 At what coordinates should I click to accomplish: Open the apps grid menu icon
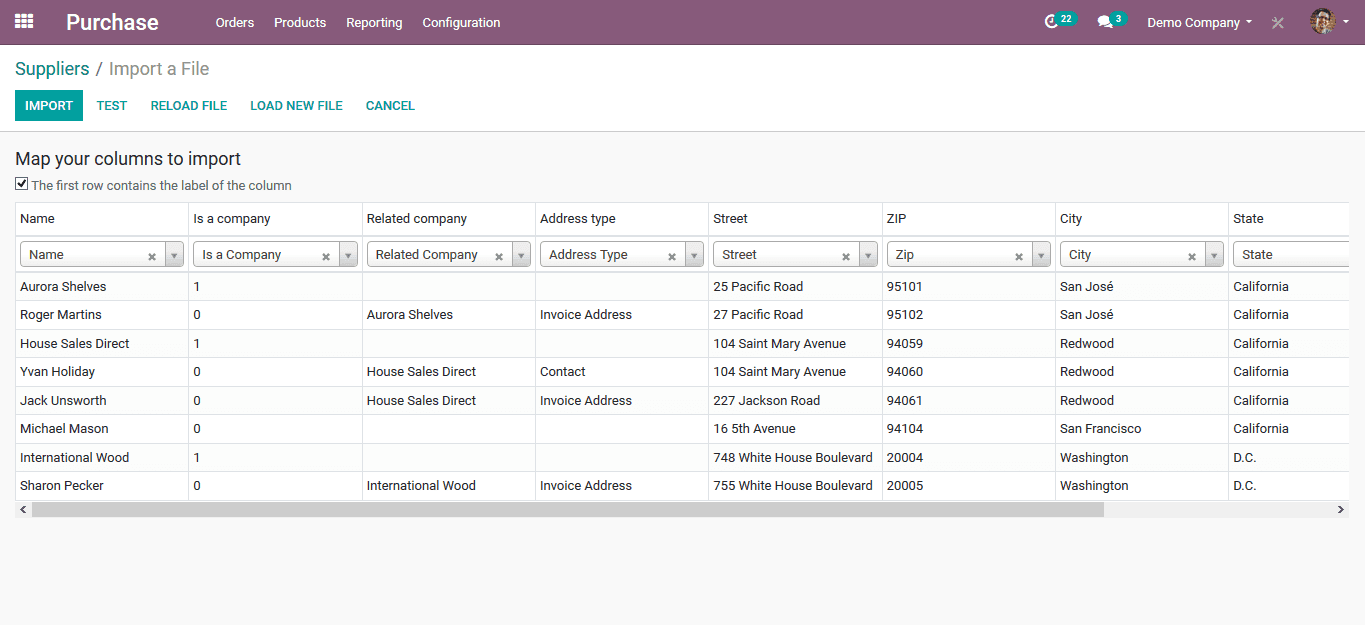coord(24,21)
